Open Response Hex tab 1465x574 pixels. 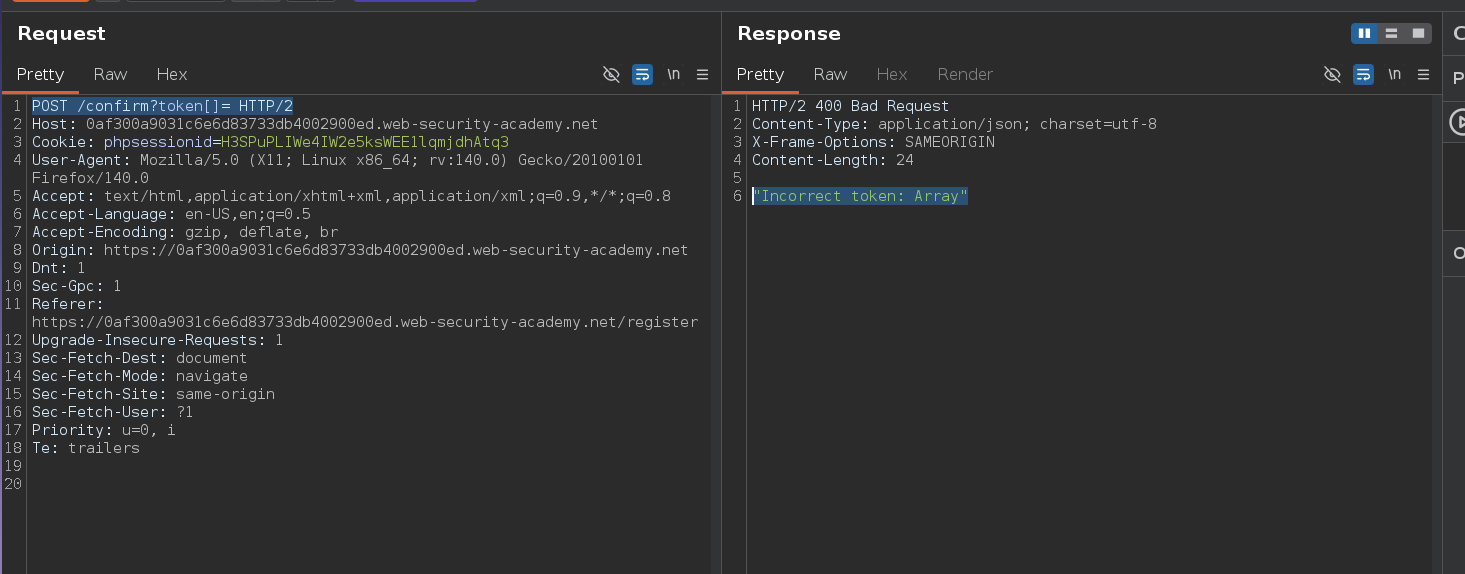892,74
